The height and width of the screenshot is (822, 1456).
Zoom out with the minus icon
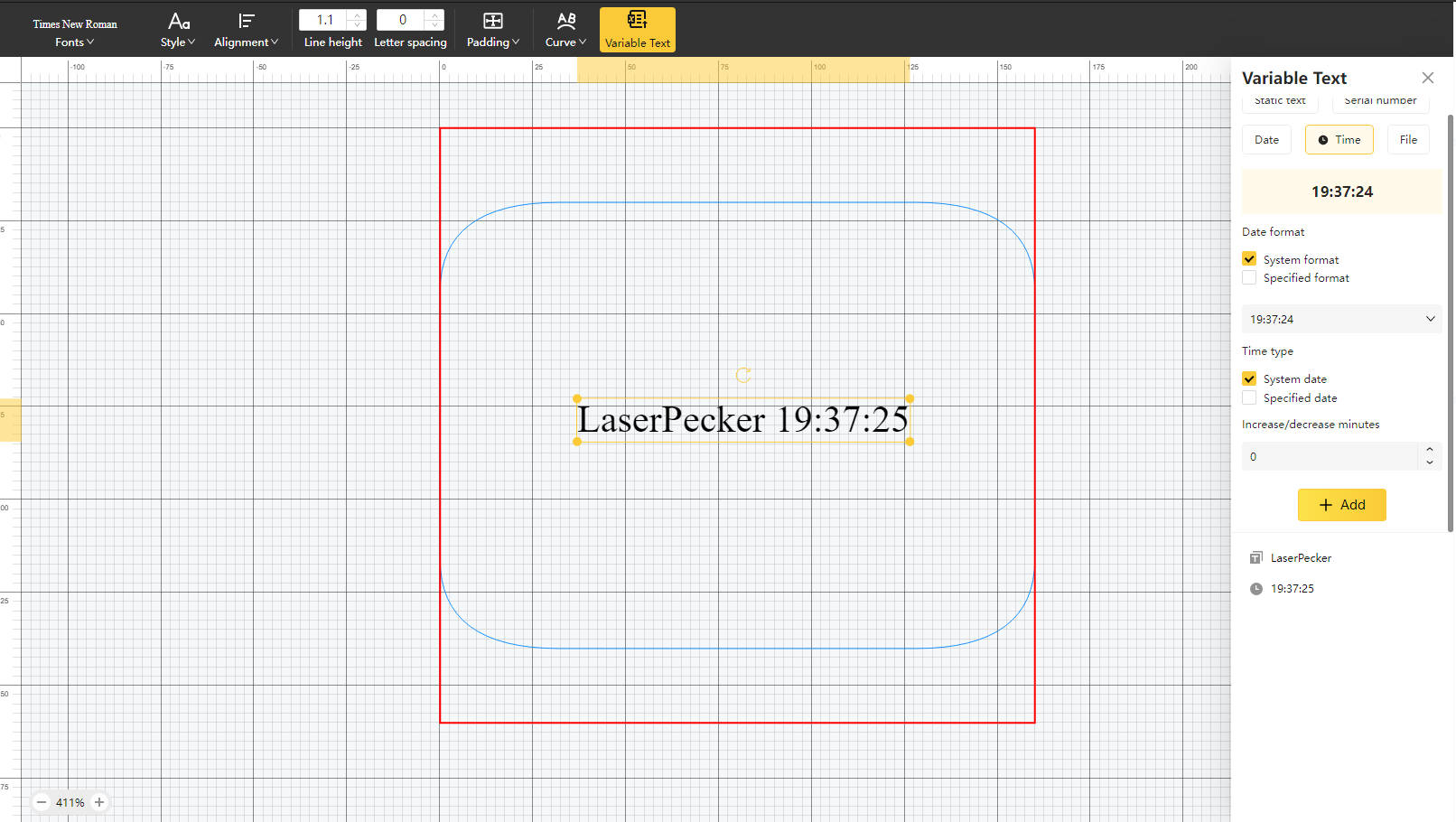tap(42, 802)
